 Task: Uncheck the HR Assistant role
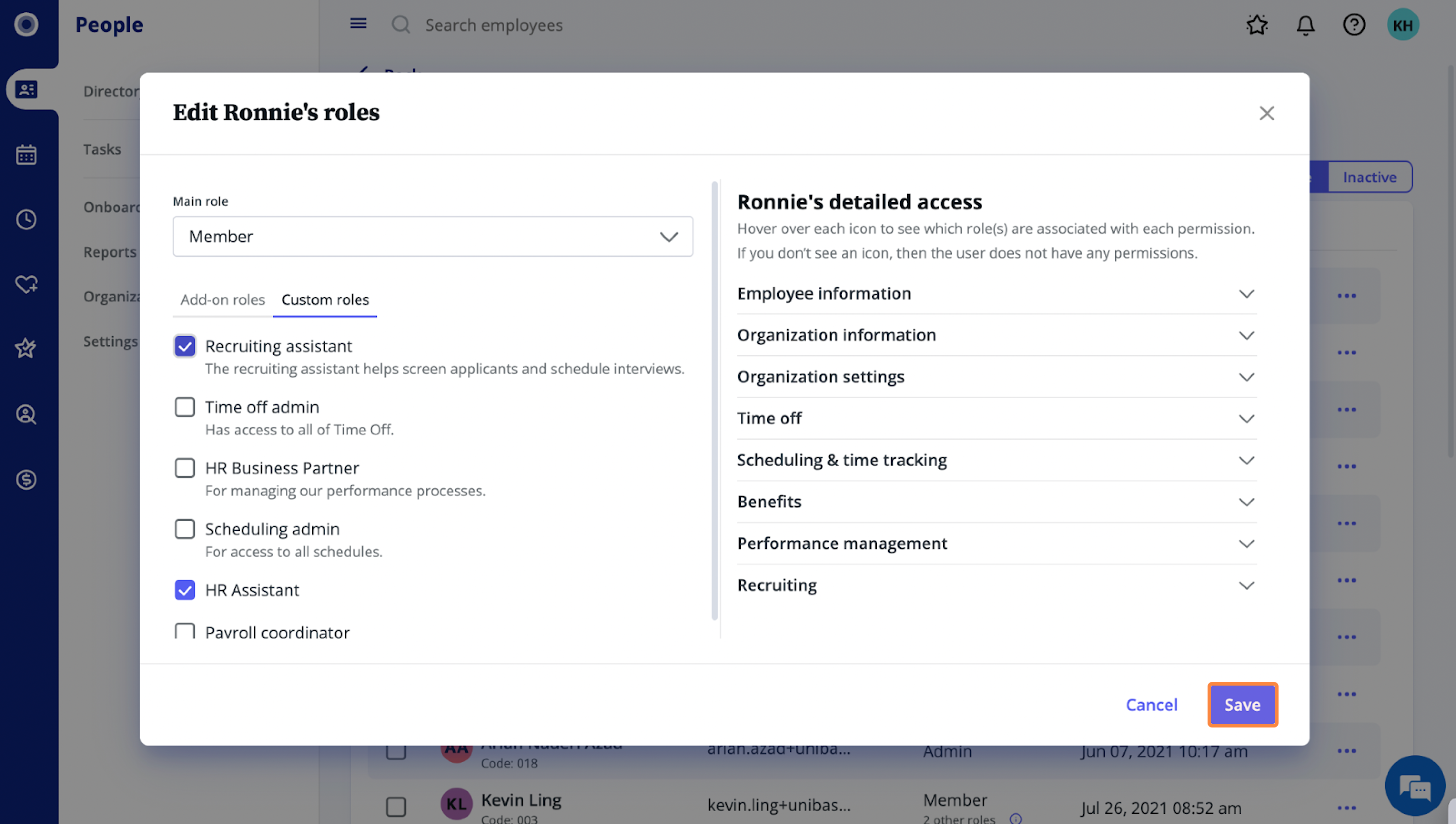(184, 590)
